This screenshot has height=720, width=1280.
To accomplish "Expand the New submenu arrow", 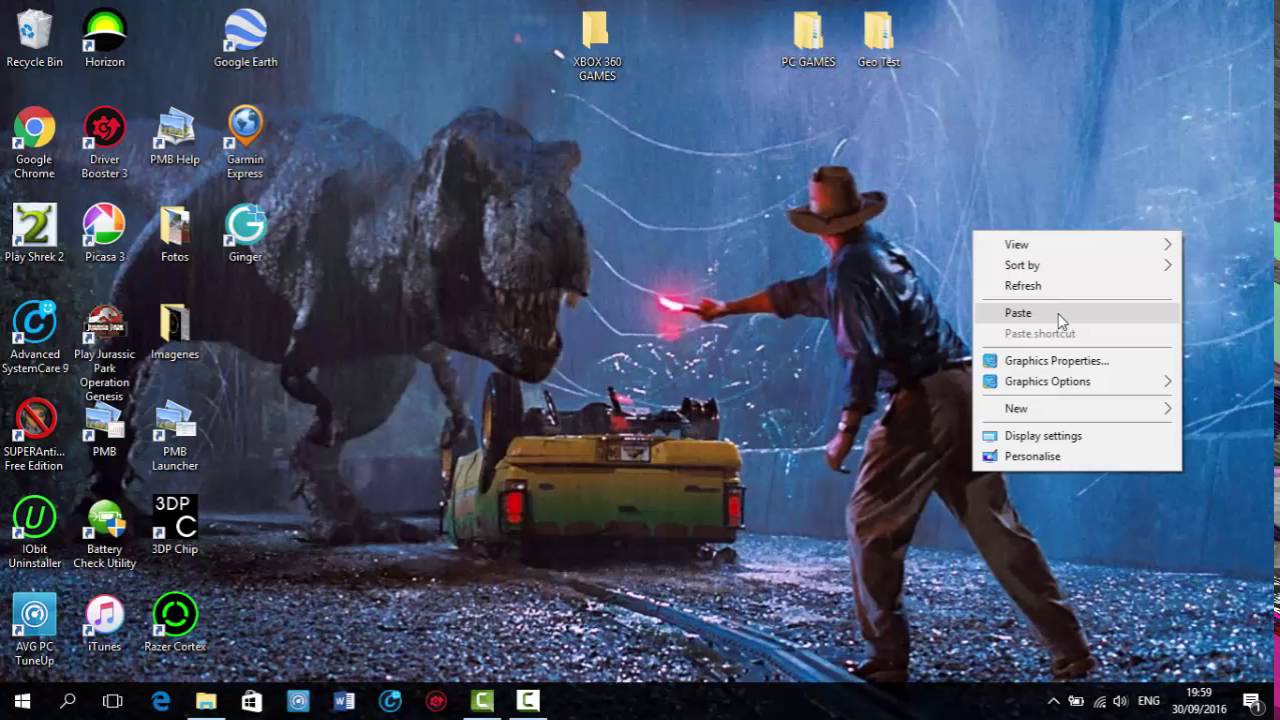I will (1167, 408).
